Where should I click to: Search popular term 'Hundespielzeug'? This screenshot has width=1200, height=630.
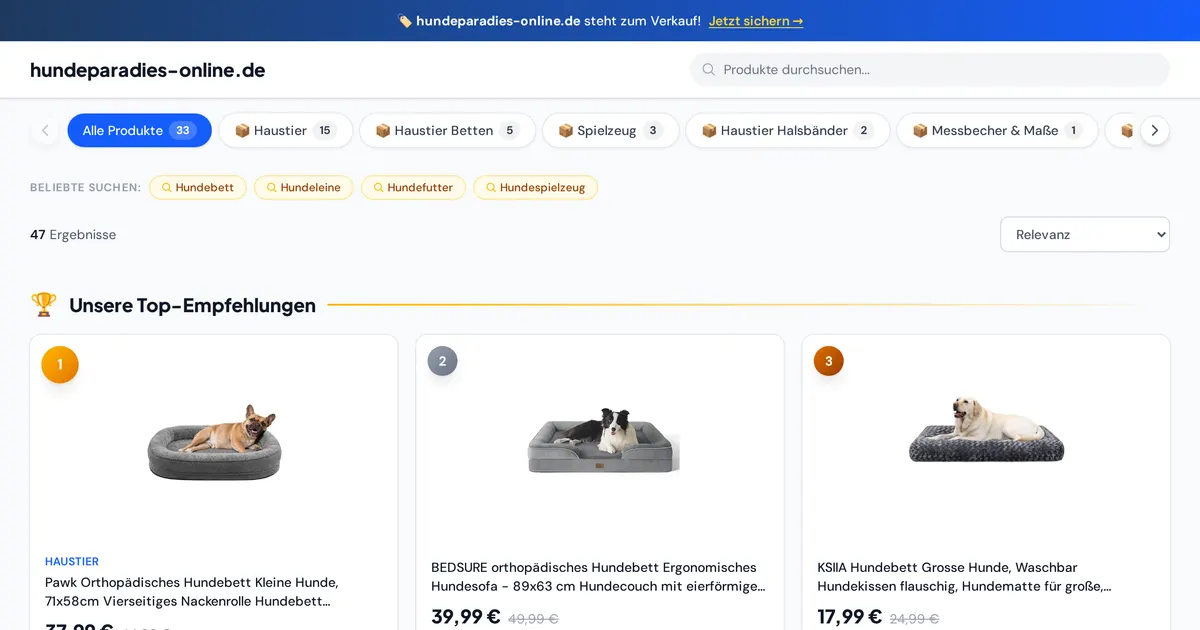(536, 187)
